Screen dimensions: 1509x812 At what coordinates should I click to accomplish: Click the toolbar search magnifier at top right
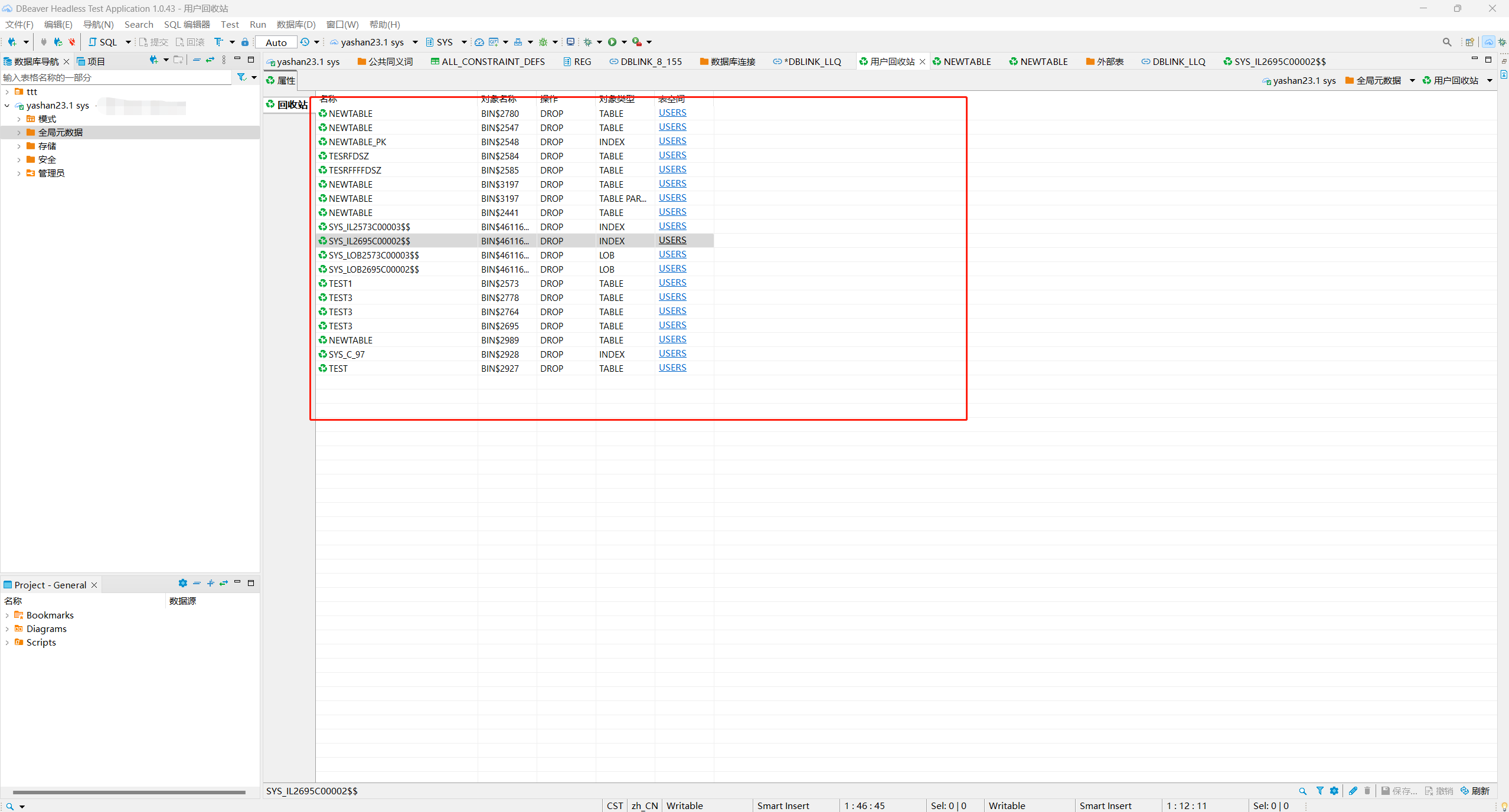coord(1447,42)
